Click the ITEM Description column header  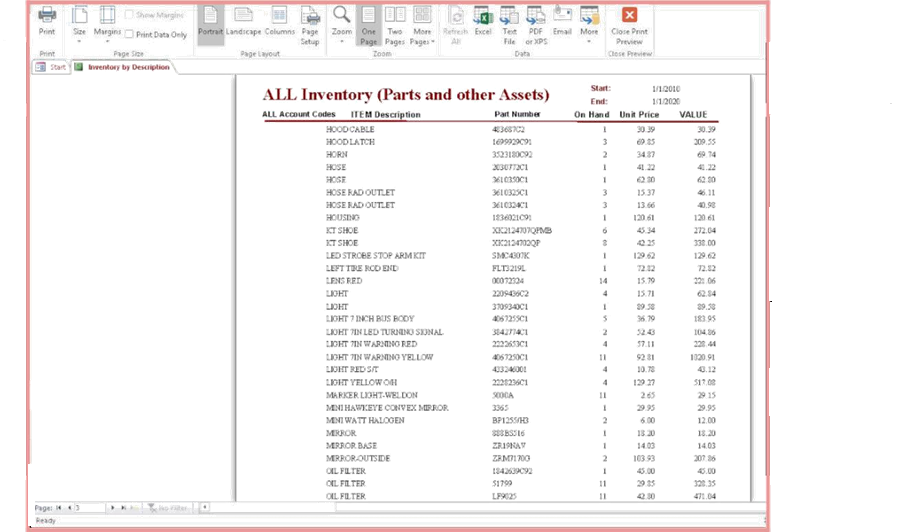tap(386, 114)
